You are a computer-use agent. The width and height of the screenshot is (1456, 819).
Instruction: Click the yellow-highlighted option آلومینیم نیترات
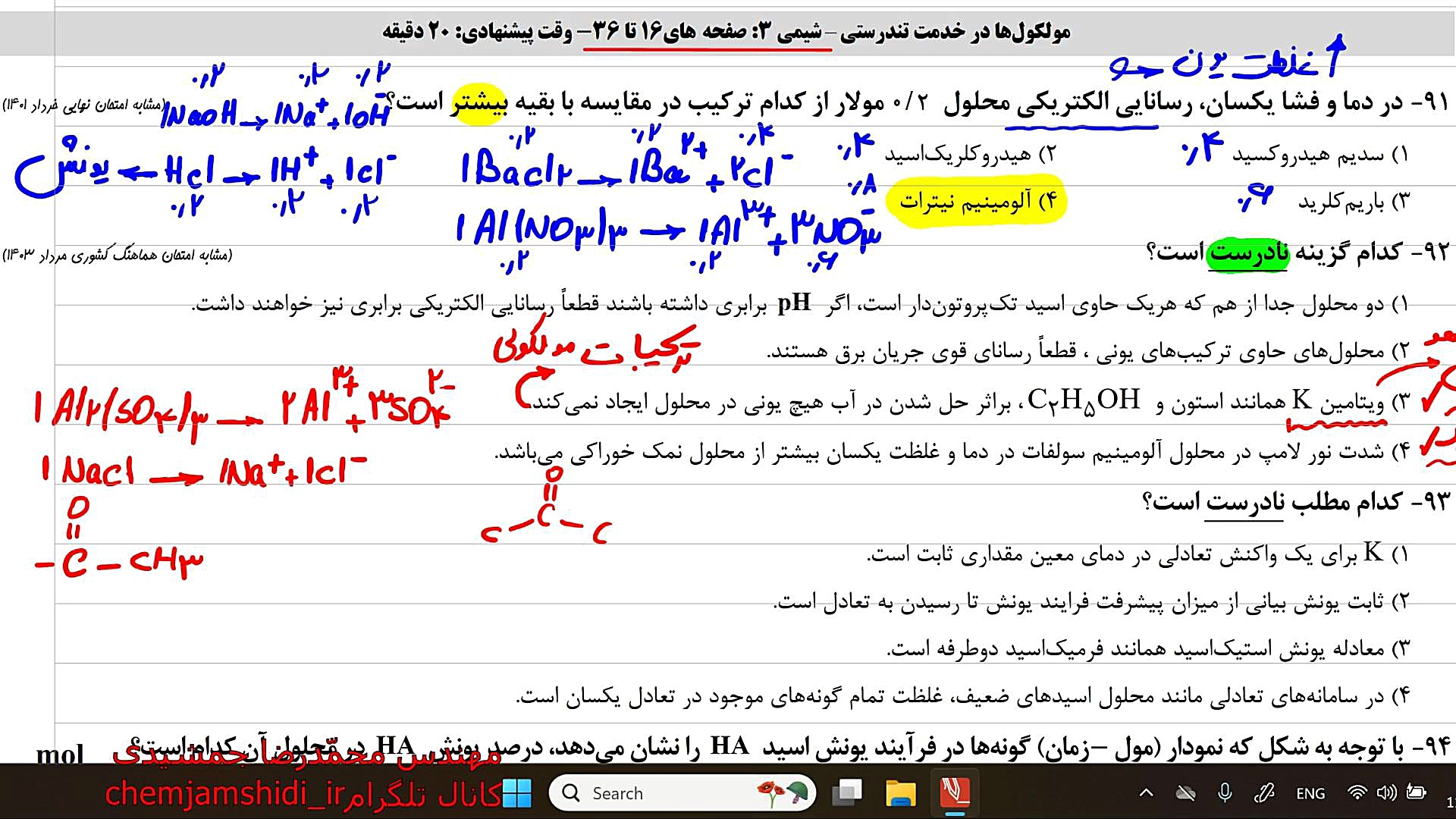(977, 202)
